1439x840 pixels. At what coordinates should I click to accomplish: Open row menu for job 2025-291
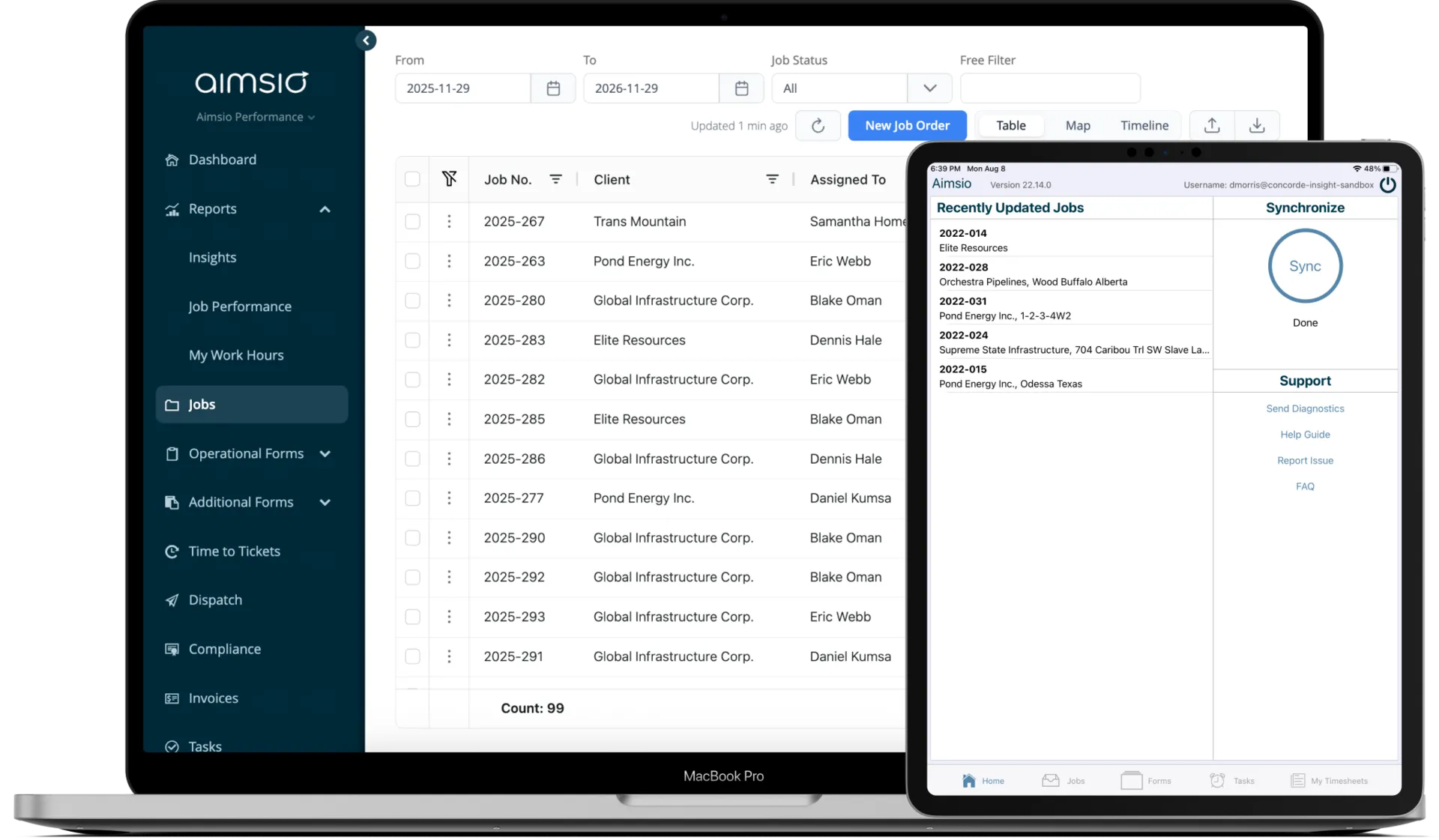click(449, 656)
